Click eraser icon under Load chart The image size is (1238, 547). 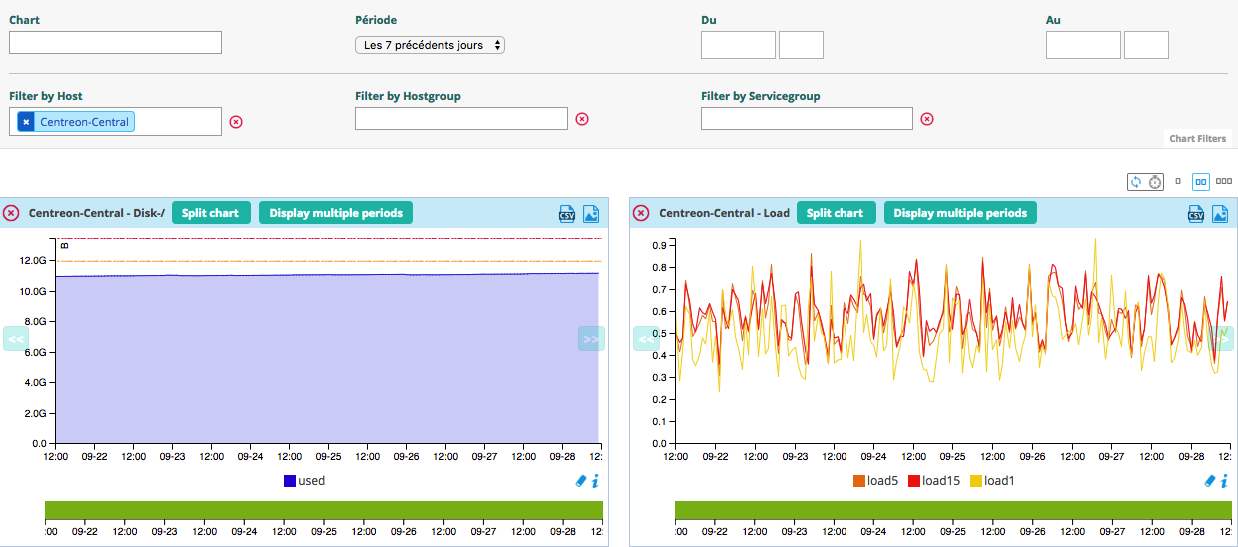[1210, 481]
